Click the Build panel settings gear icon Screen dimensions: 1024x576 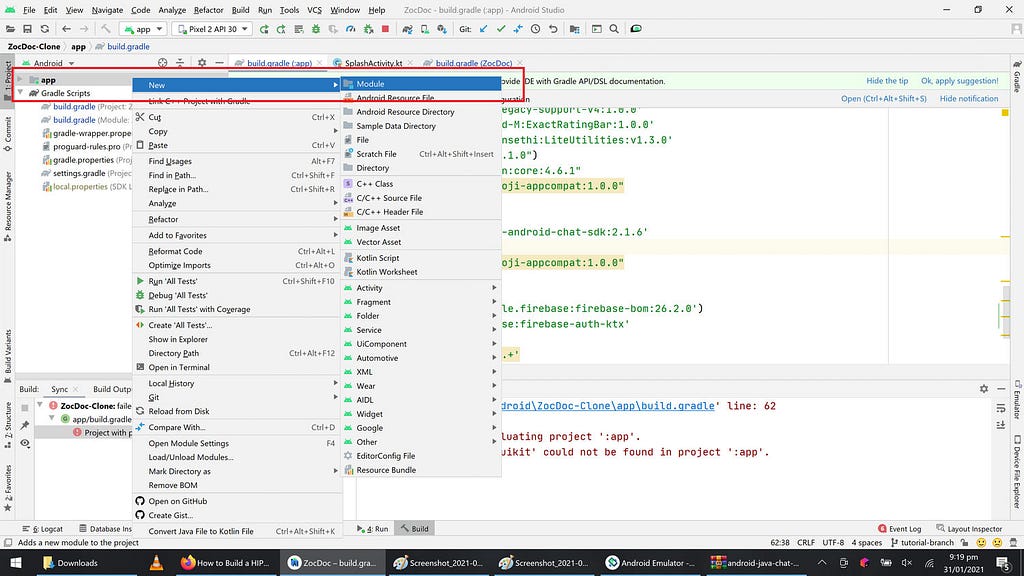[x=984, y=389]
